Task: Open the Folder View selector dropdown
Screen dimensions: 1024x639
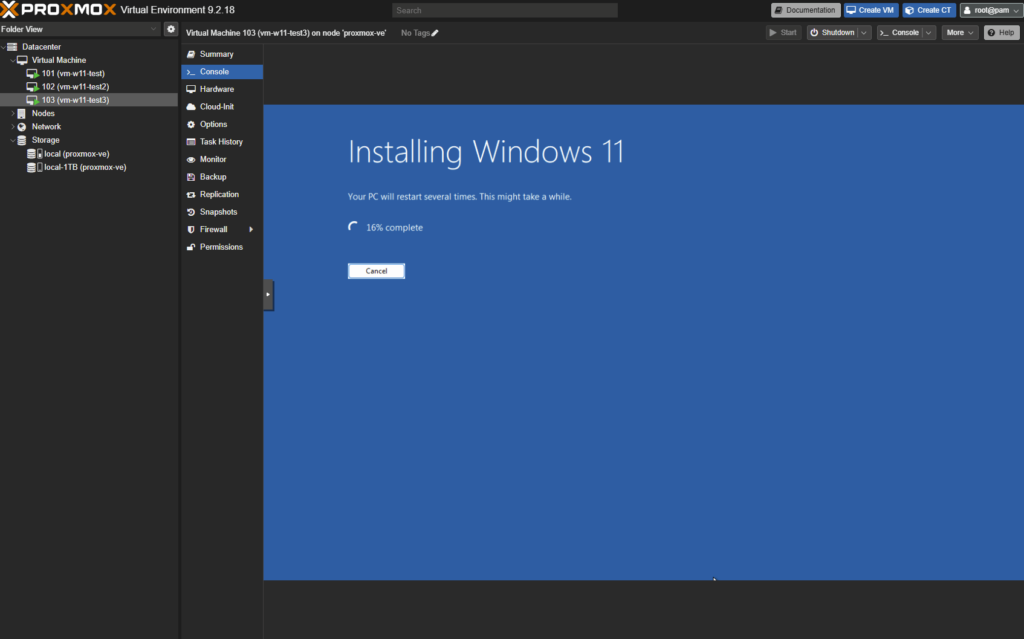Action: (x=80, y=29)
